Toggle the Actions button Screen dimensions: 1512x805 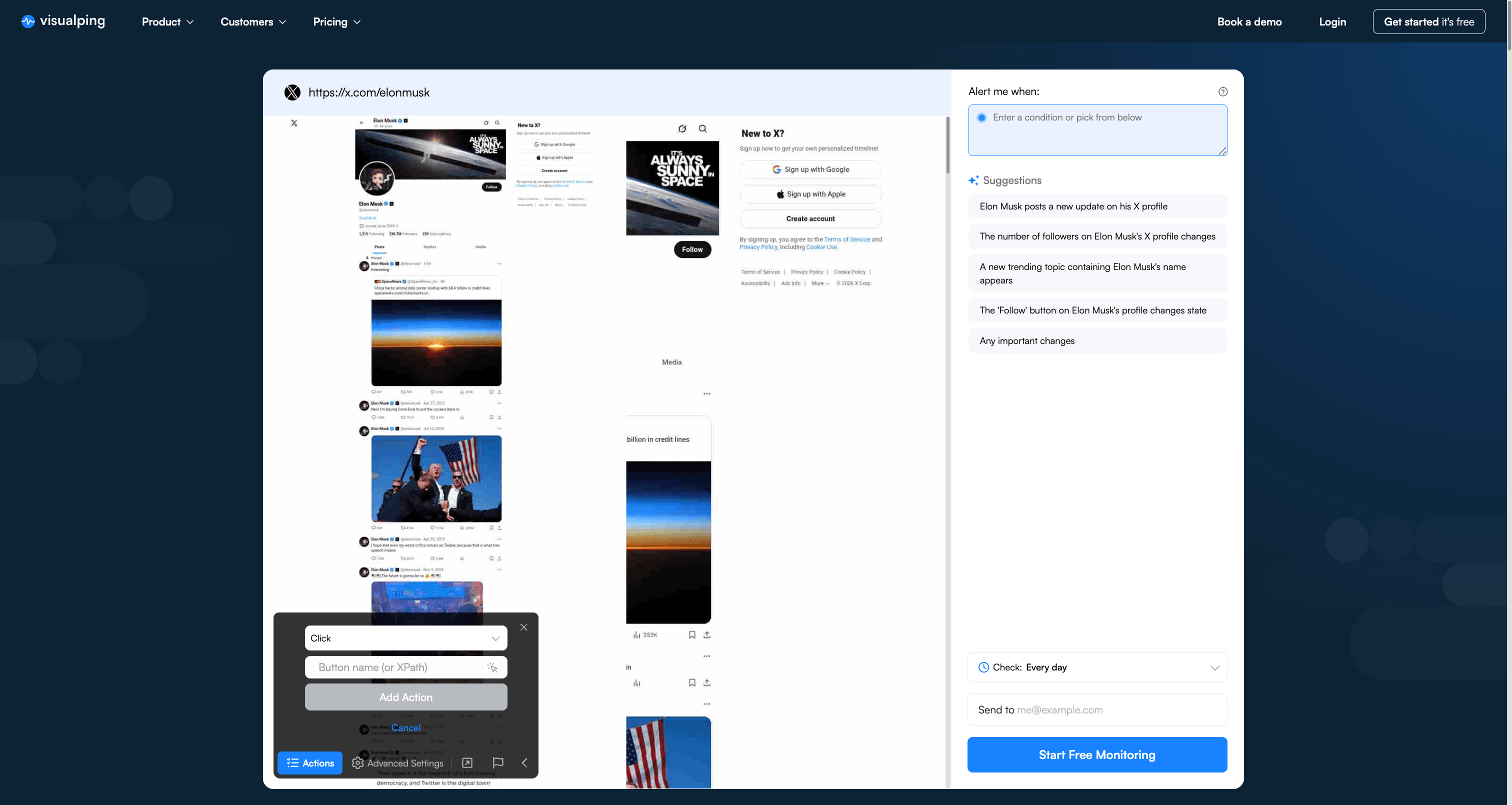point(309,762)
